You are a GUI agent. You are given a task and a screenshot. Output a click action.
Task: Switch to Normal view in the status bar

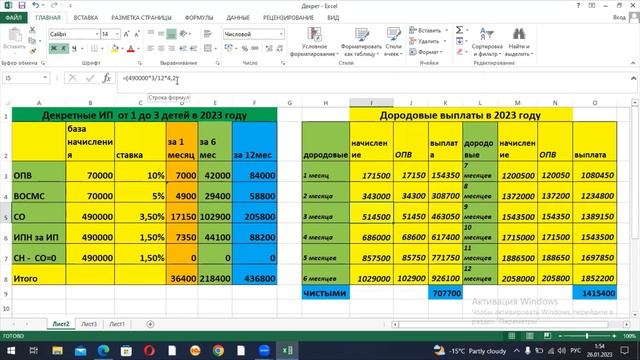(x=511, y=336)
